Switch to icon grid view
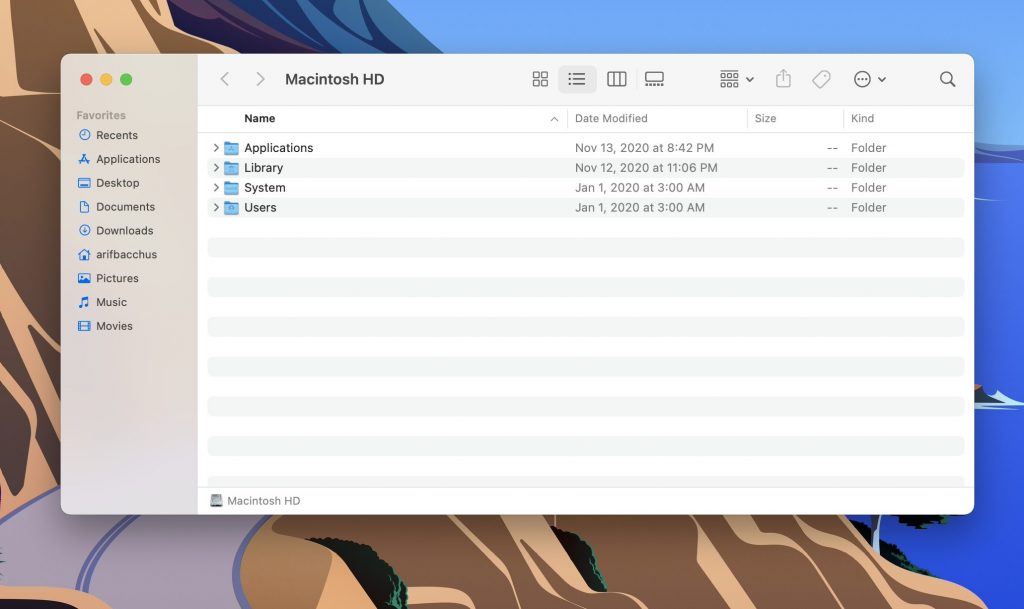Image resolution: width=1024 pixels, height=609 pixels. [x=540, y=79]
